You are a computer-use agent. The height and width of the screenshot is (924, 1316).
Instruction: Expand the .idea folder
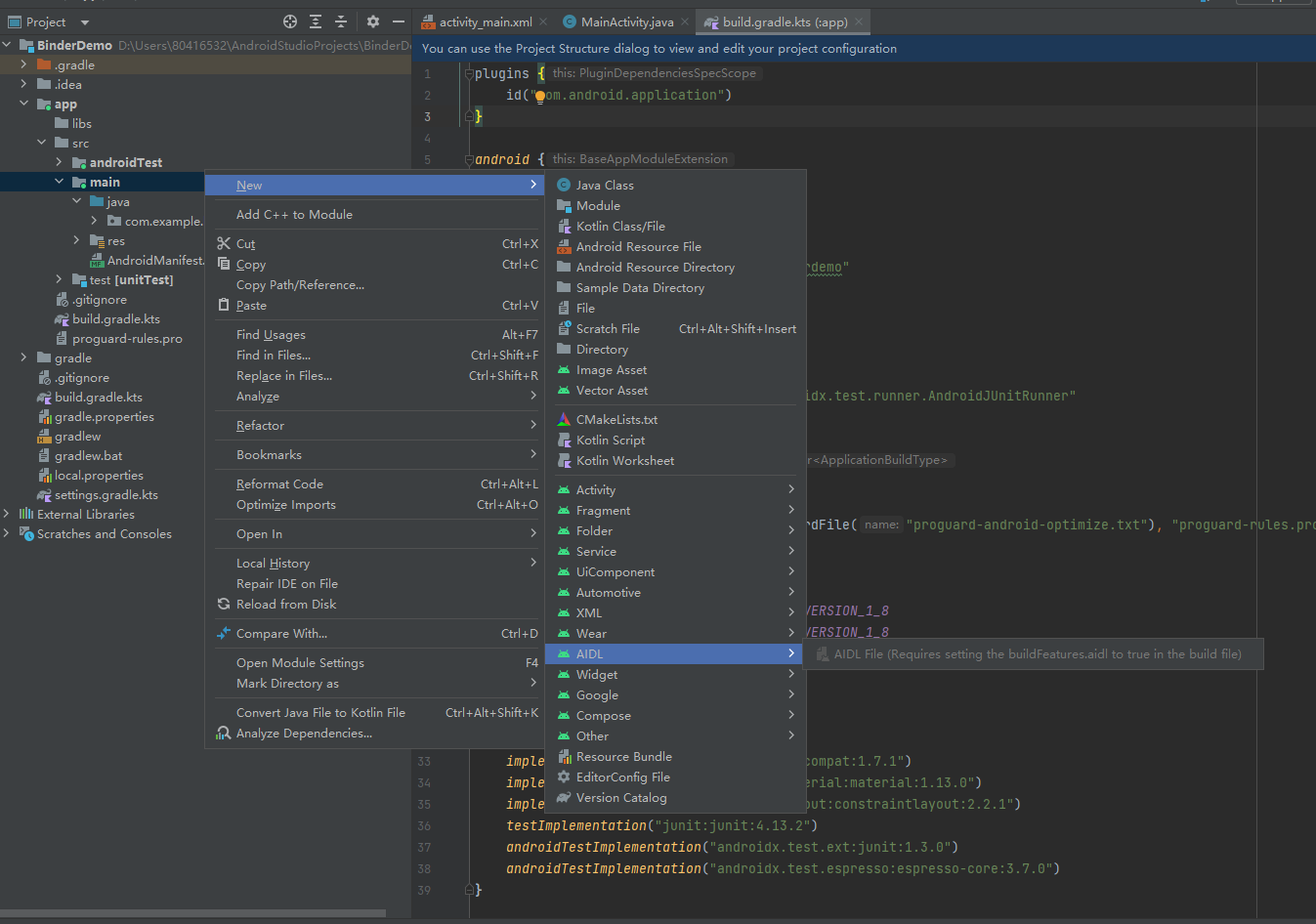24,84
